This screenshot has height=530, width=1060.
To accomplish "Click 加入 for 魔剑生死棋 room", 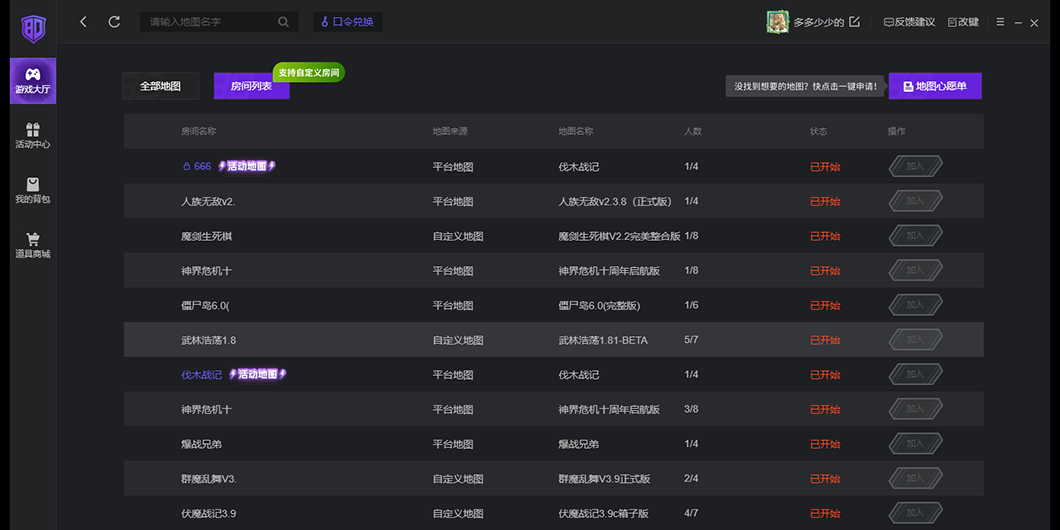I will pyautogui.click(x=915, y=235).
